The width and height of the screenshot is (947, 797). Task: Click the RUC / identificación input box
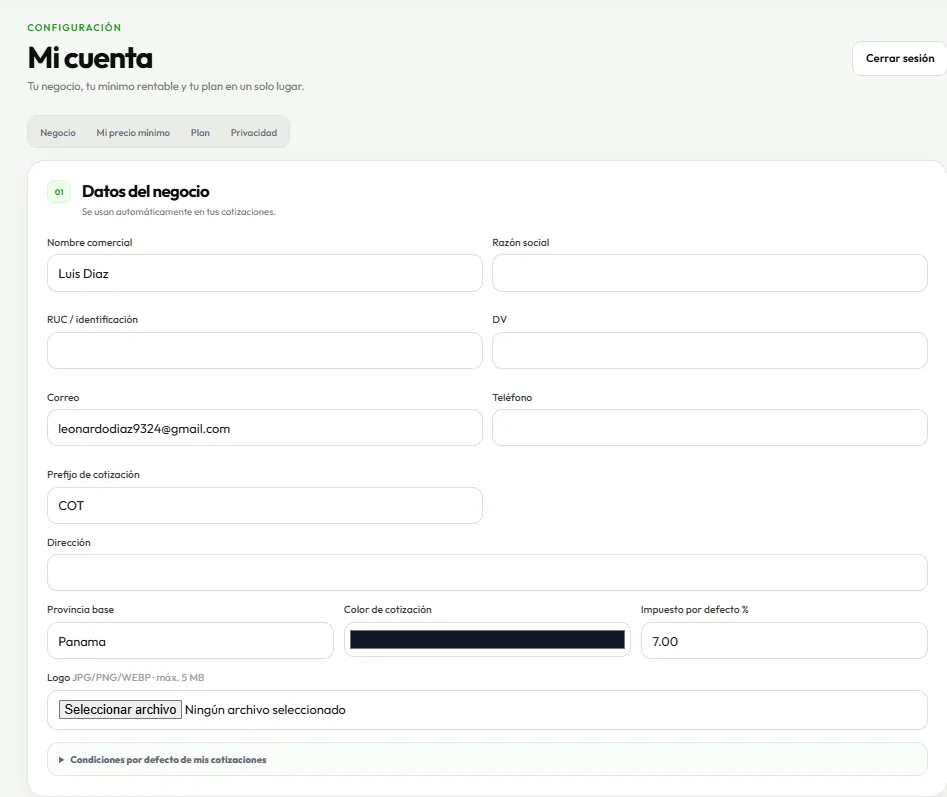point(265,350)
